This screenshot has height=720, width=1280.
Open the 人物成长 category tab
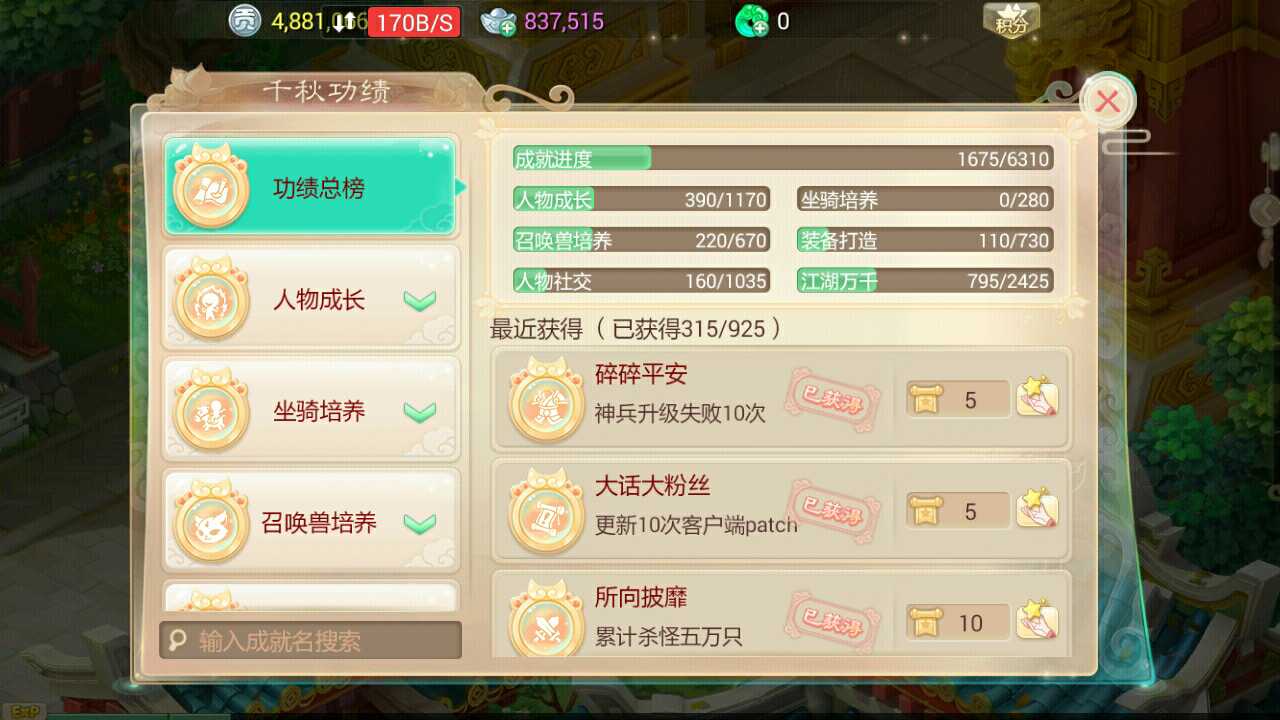pos(310,298)
